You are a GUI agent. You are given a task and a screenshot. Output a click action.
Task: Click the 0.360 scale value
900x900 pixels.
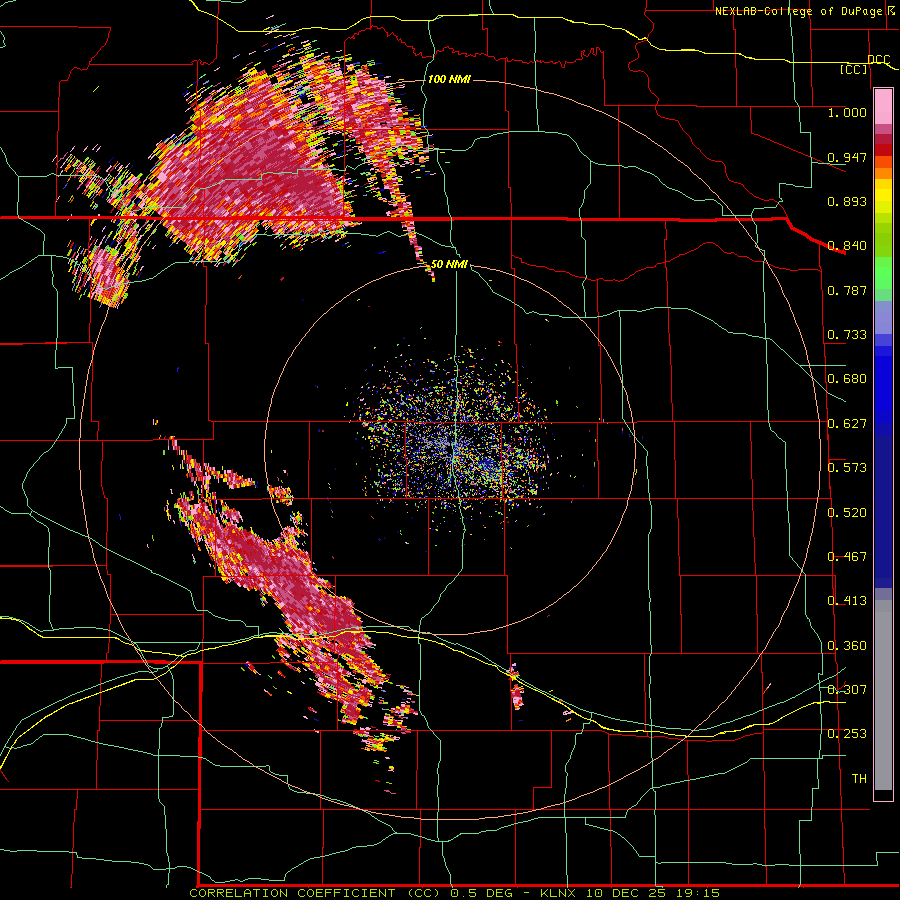pyautogui.click(x=847, y=645)
